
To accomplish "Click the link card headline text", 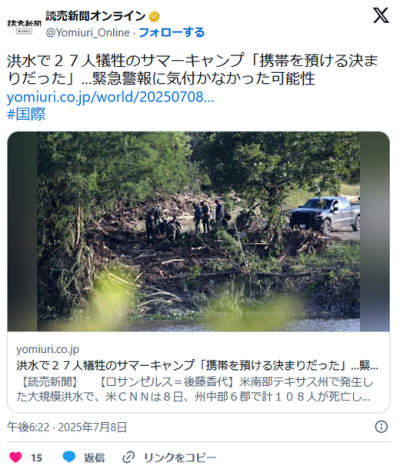I will coord(197,365).
